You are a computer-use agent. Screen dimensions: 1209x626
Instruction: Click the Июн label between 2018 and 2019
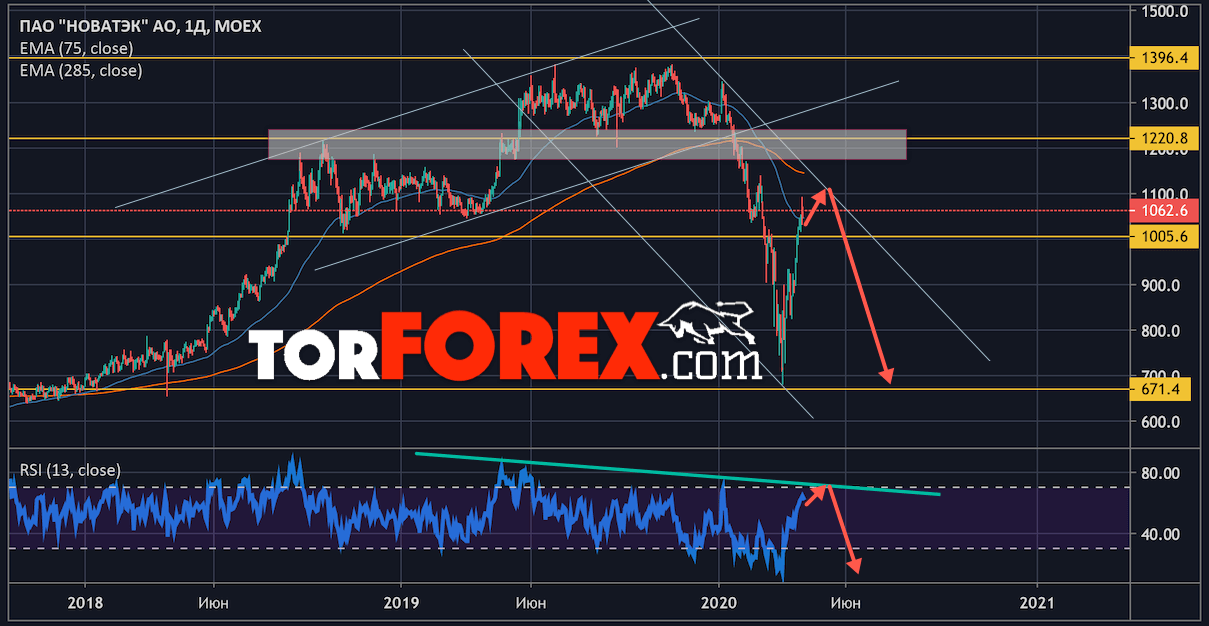[213, 602]
